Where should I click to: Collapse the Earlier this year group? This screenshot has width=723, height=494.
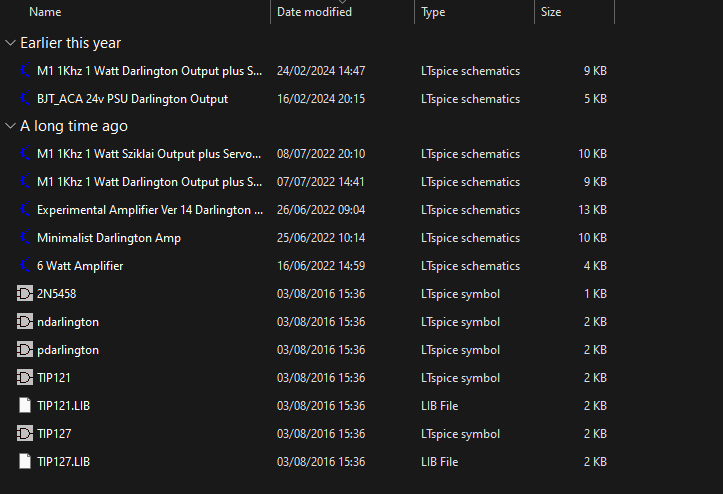point(10,43)
